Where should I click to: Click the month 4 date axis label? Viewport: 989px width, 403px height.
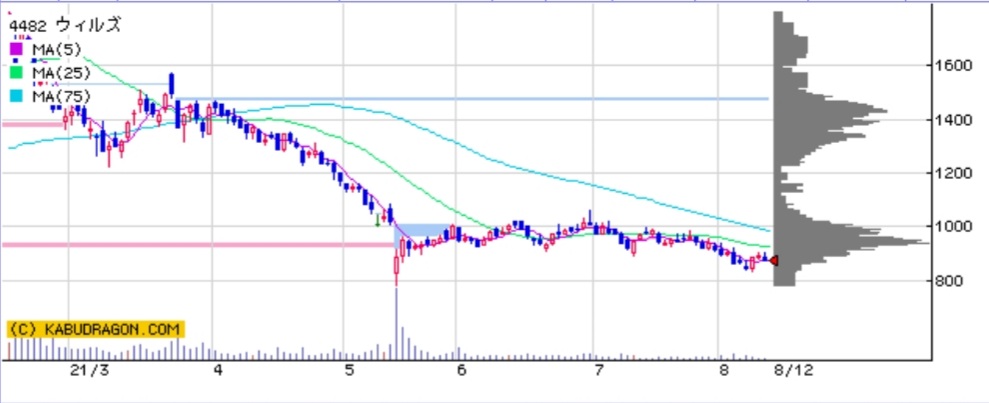(x=218, y=370)
